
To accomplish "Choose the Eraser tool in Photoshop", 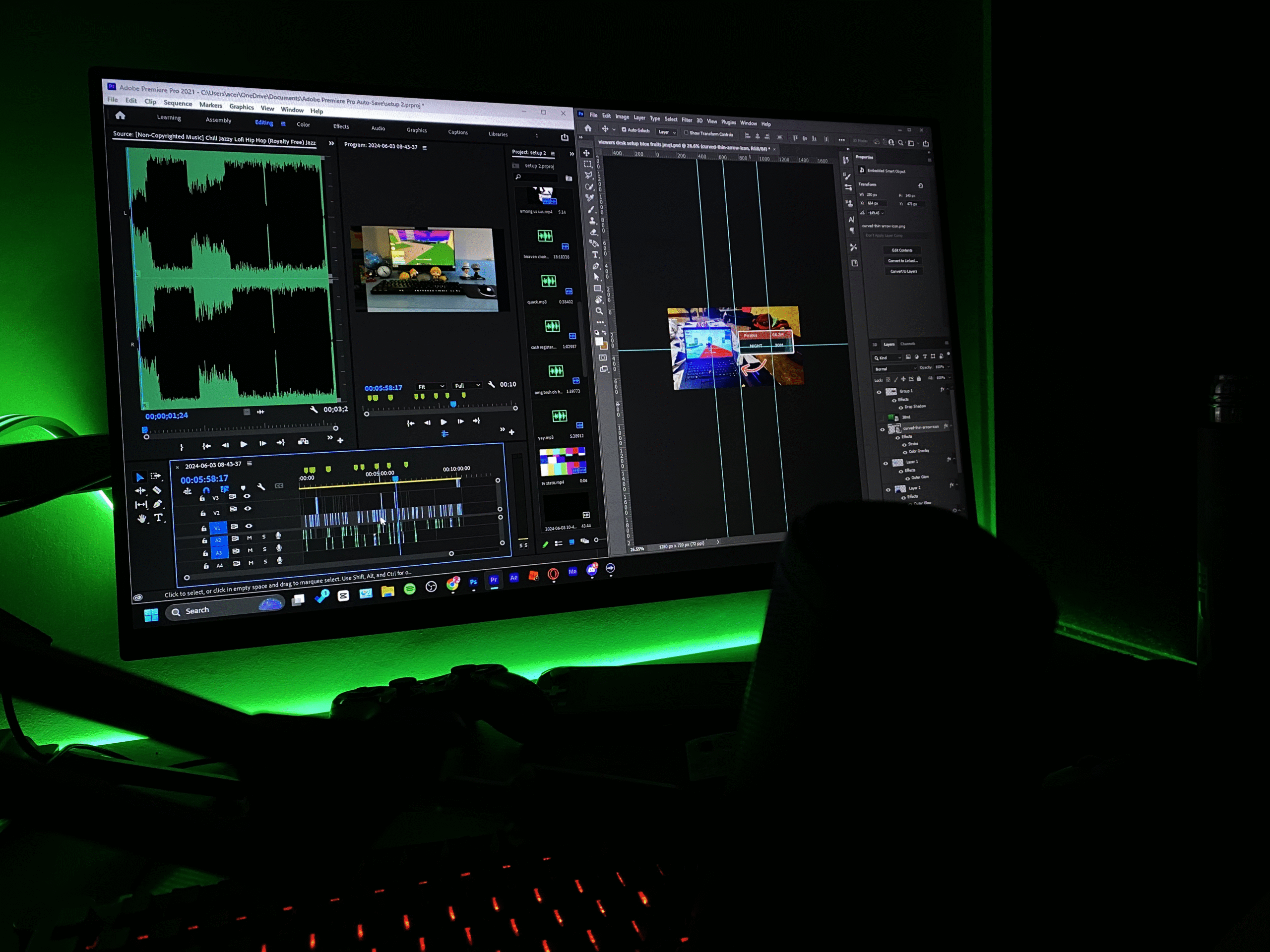I will click(x=594, y=232).
